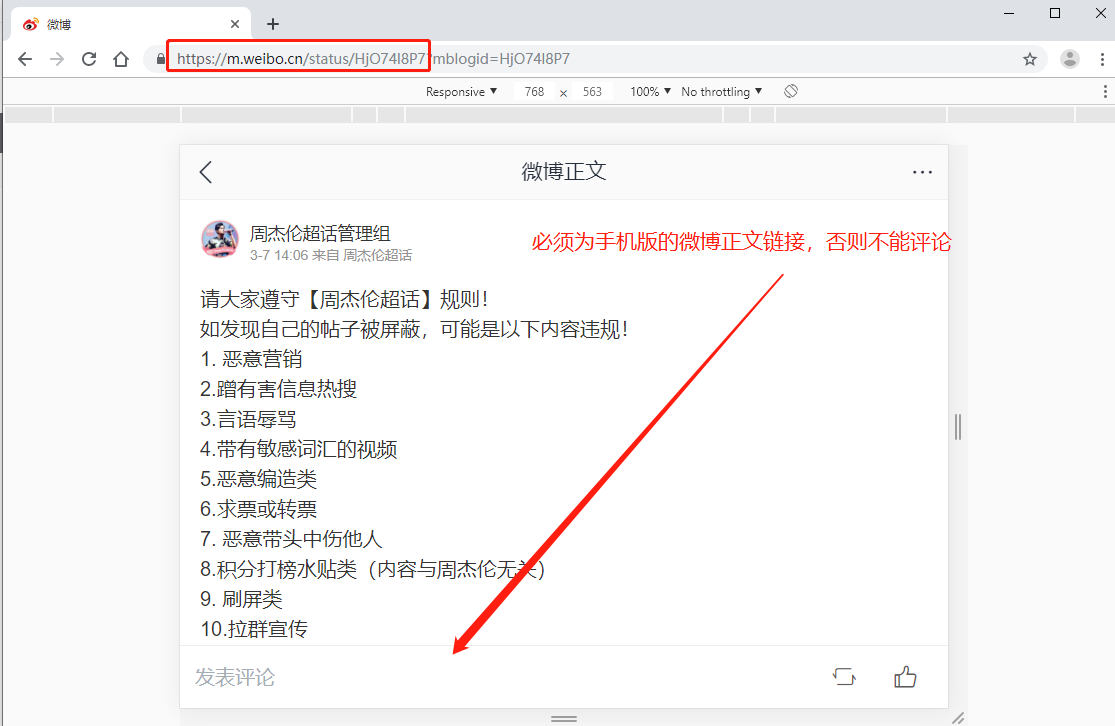Open device toolbar more options
The image size is (1115, 726).
click(1104, 91)
